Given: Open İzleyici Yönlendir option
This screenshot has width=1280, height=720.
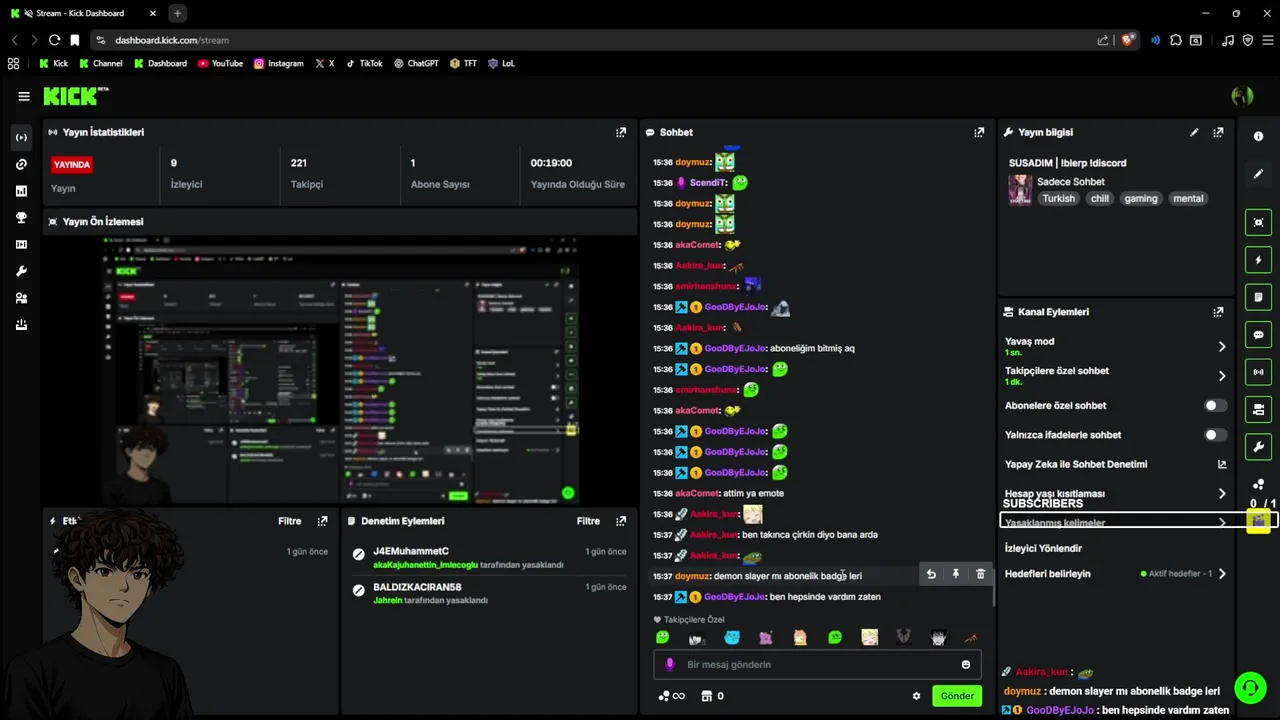Looking at the screenshot, I should tap(1043, 548).
